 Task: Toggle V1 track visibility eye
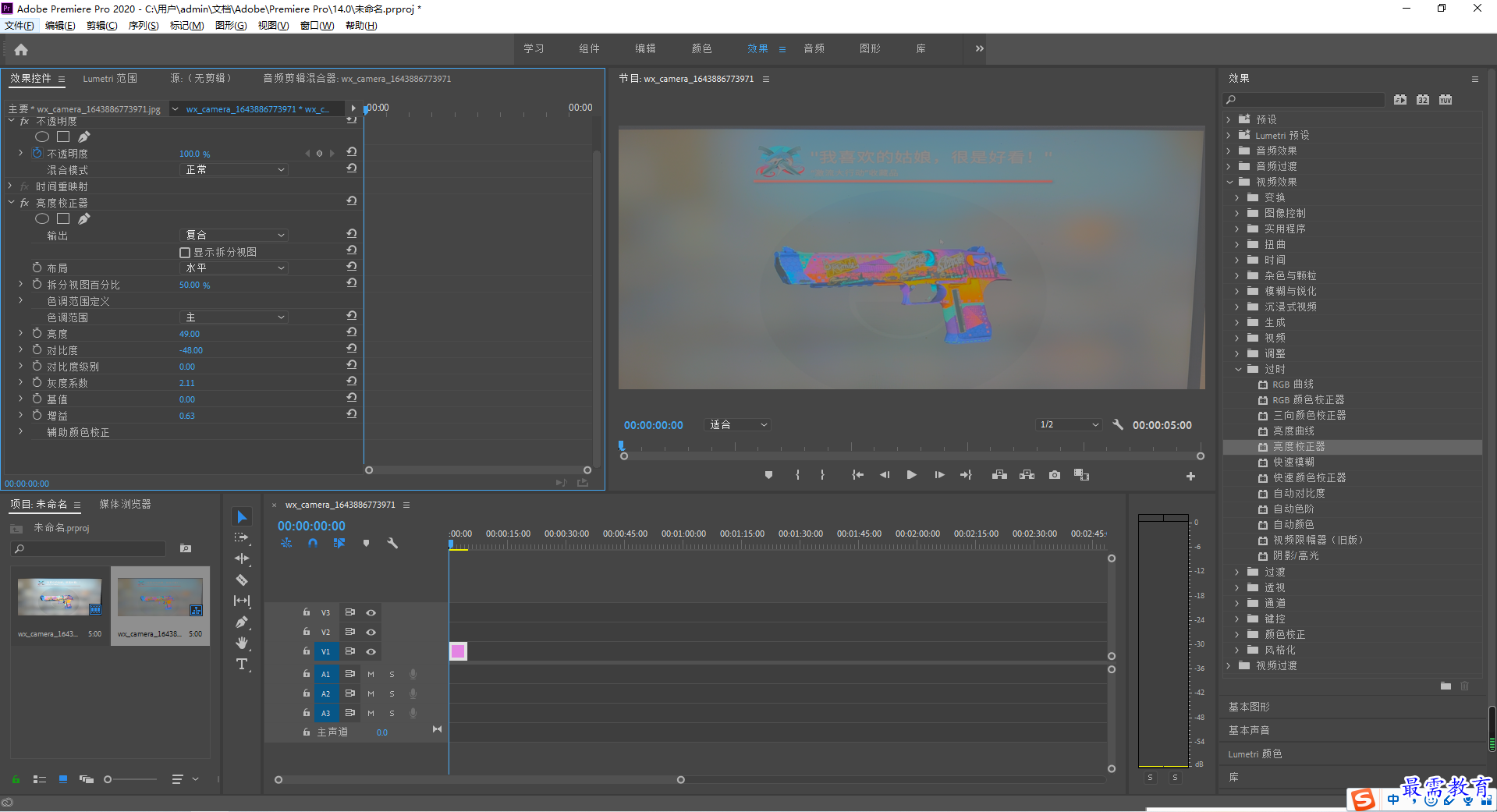(371, 651)
